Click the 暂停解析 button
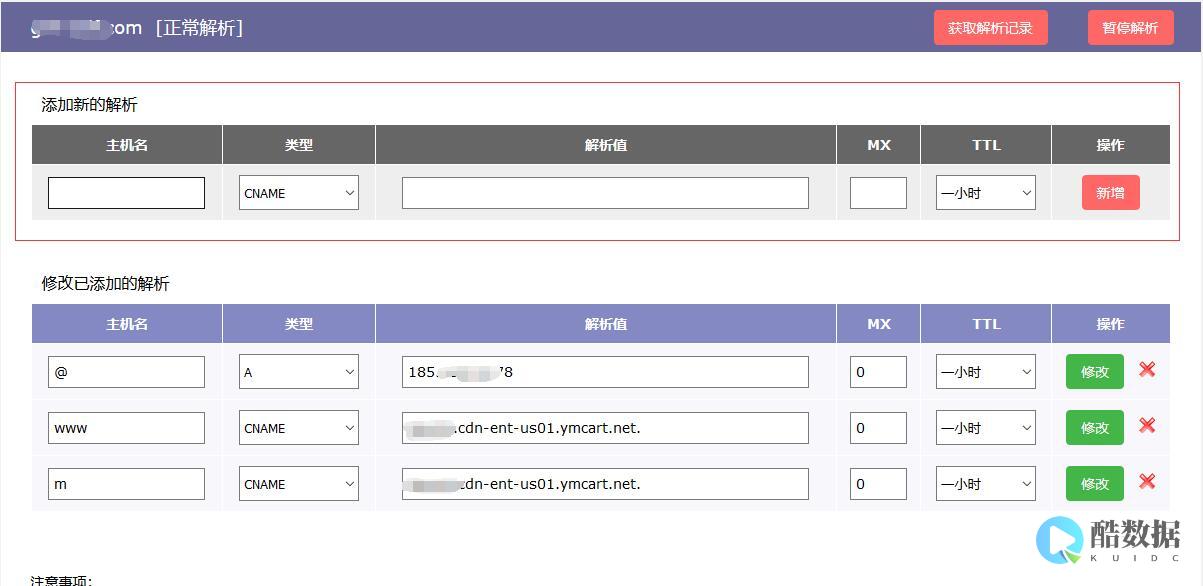Screen dimensions: 1203x586 [x=1130, y=28]
